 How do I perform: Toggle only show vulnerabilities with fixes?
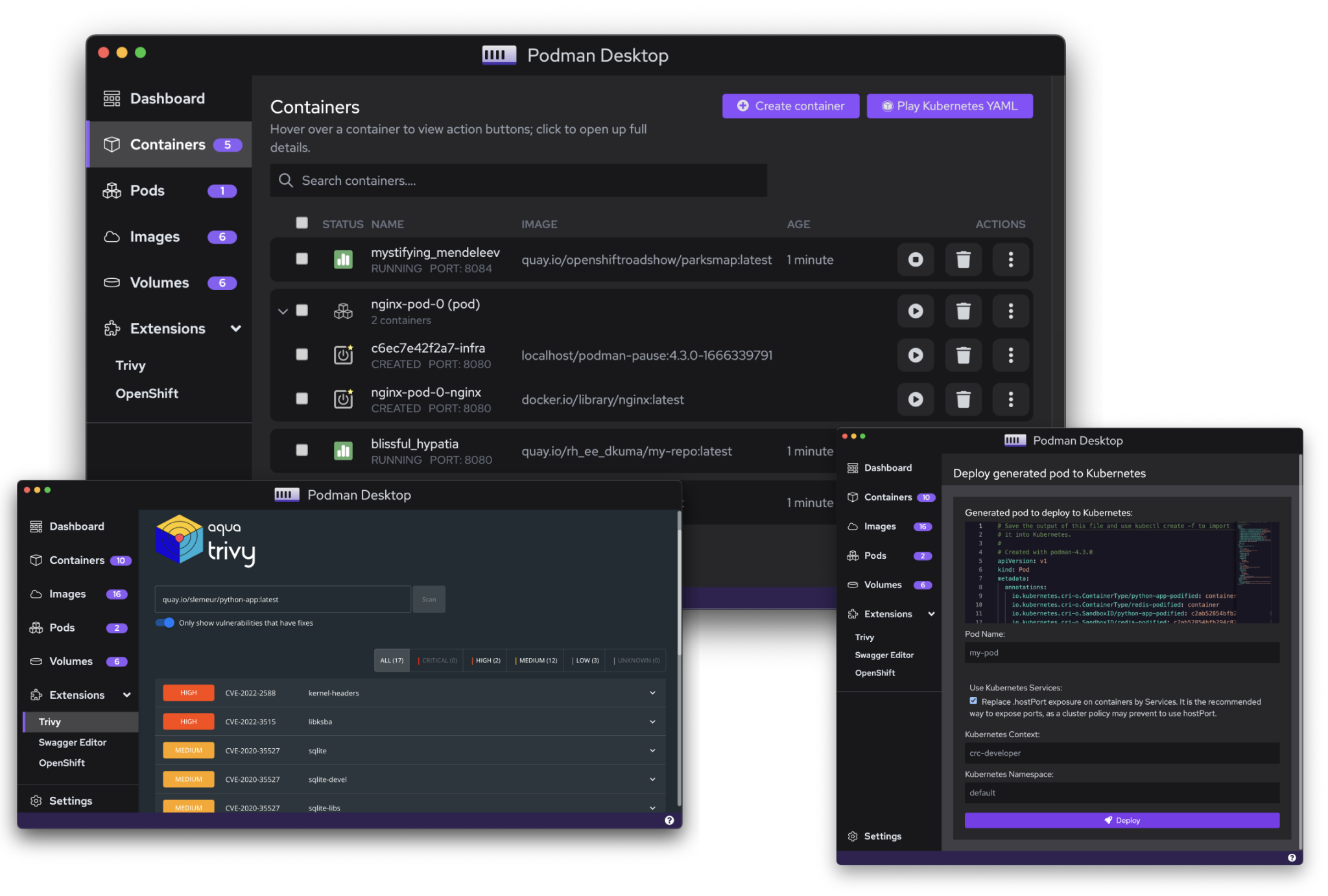click(x=165, y=622)
